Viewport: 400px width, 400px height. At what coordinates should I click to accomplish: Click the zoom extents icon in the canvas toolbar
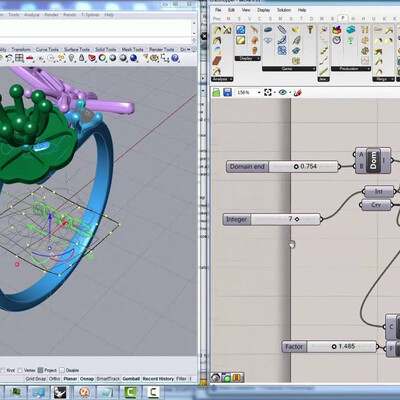pos(268,92)
